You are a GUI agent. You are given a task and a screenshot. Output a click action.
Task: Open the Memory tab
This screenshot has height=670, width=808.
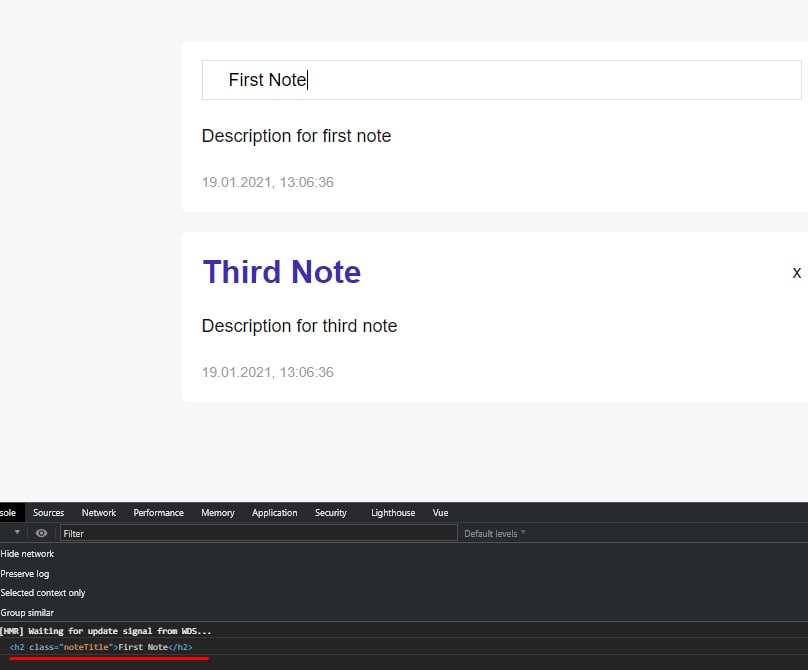[x=217, y=513]
